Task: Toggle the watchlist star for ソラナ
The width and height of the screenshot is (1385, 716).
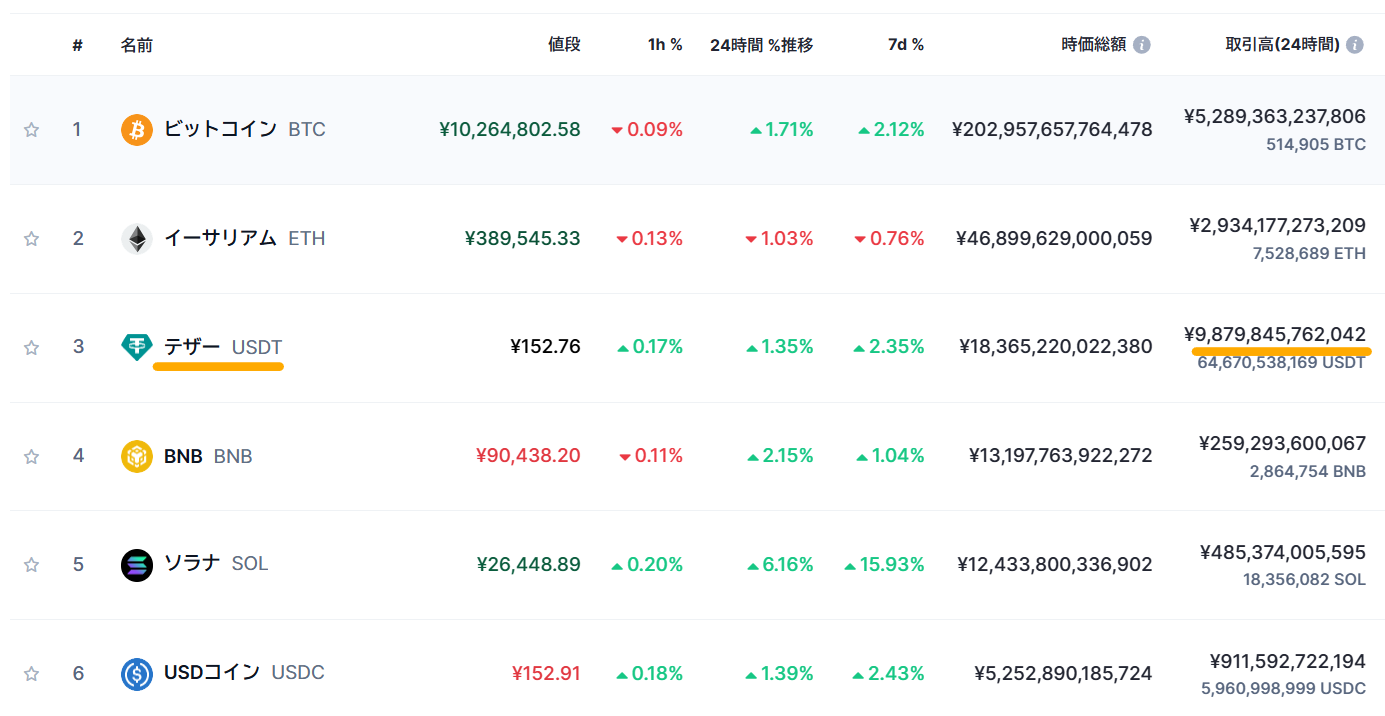Action: [x=31, y=565]
